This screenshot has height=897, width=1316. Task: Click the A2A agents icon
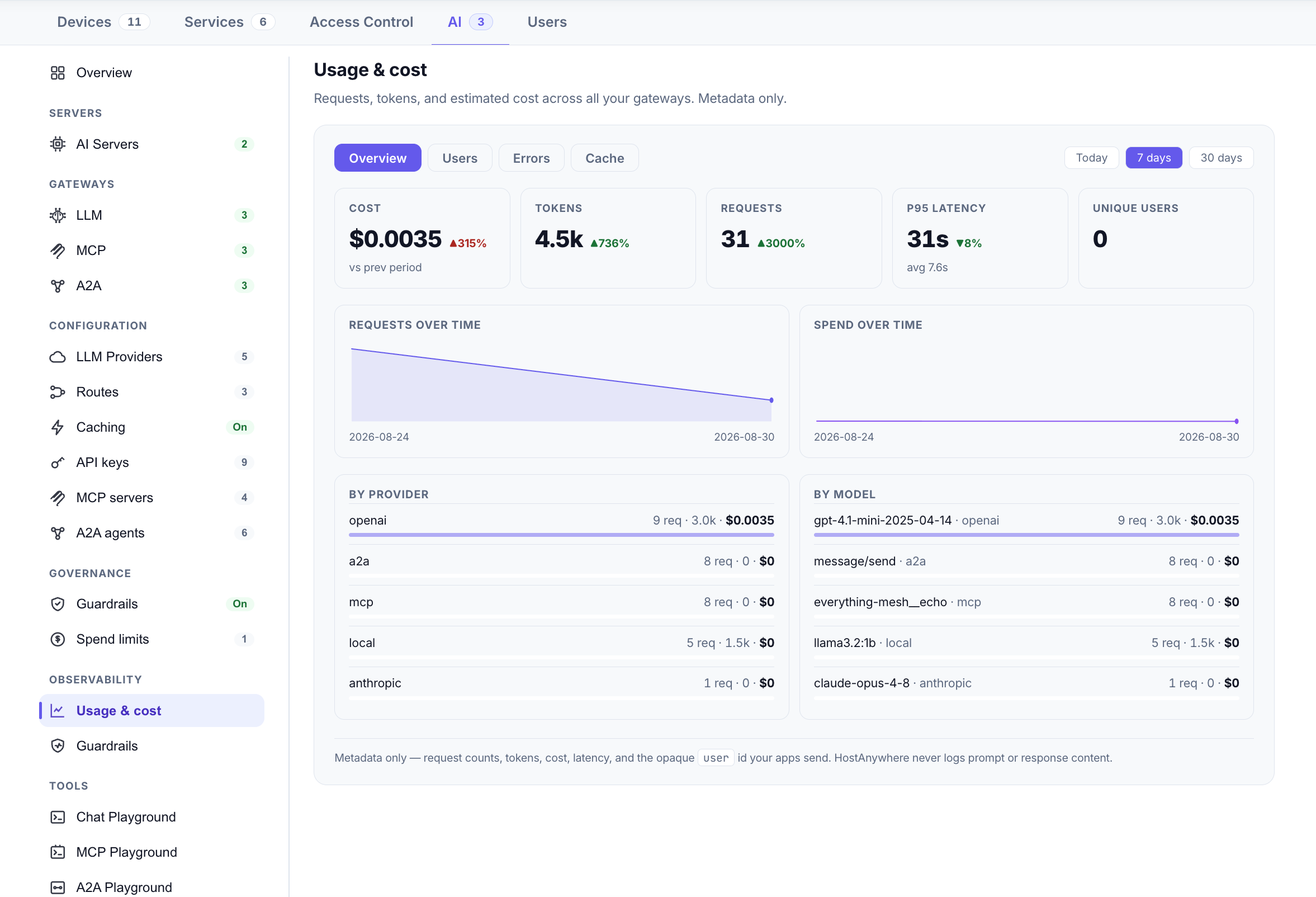click(58, 533)
